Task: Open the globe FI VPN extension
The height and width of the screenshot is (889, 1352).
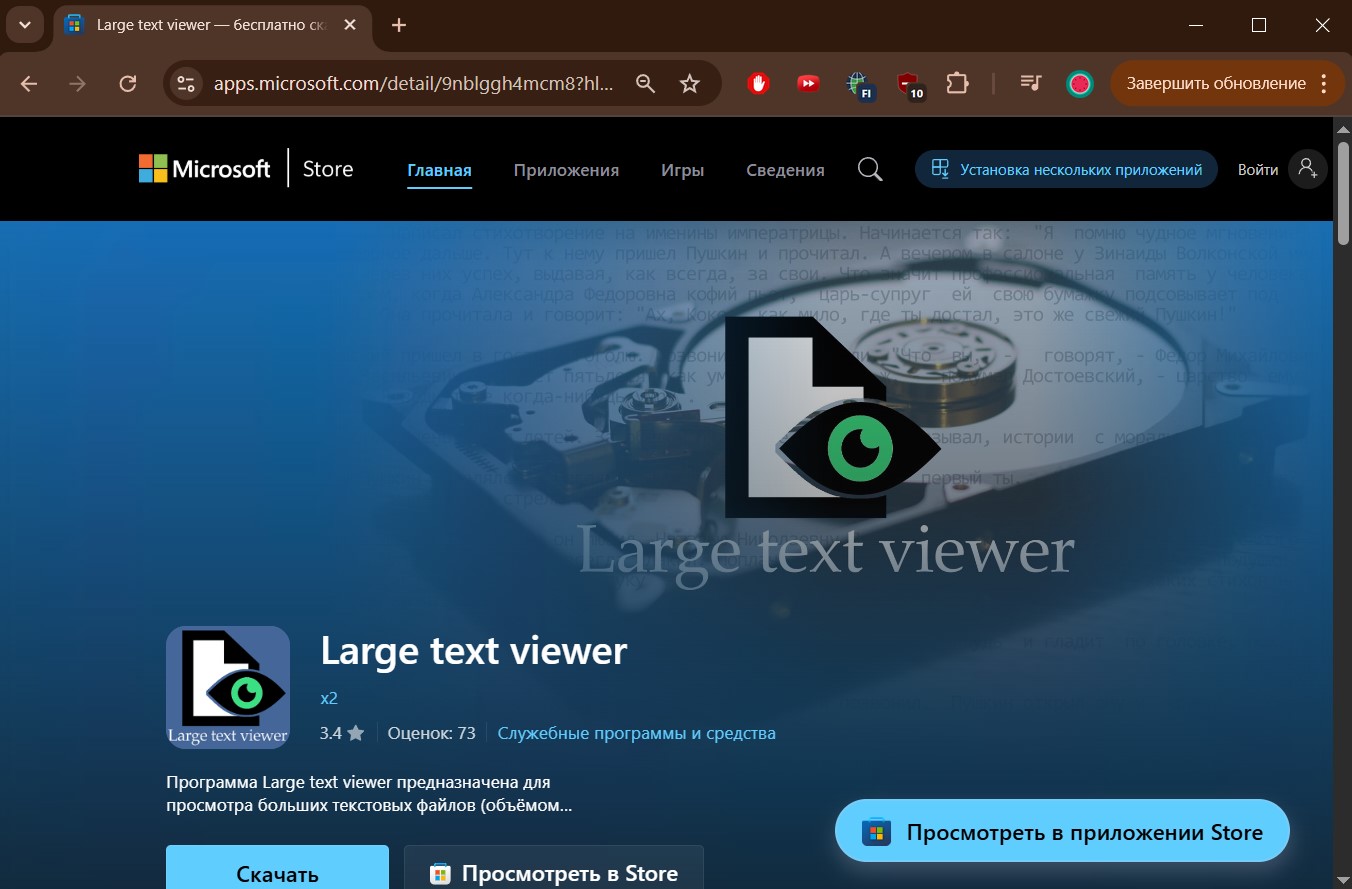Action: [x=858, y=85]
